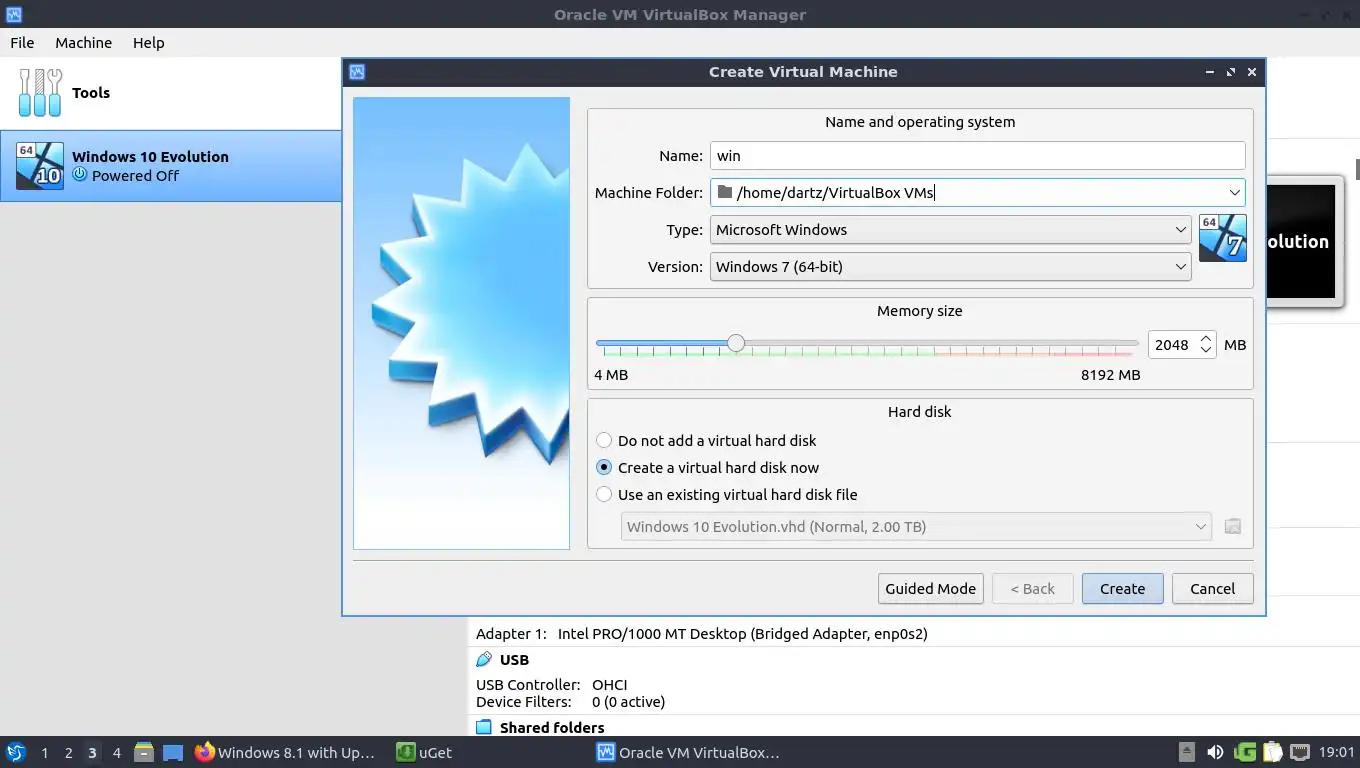Click the Shared folders header label

click(x=552, y=728)
